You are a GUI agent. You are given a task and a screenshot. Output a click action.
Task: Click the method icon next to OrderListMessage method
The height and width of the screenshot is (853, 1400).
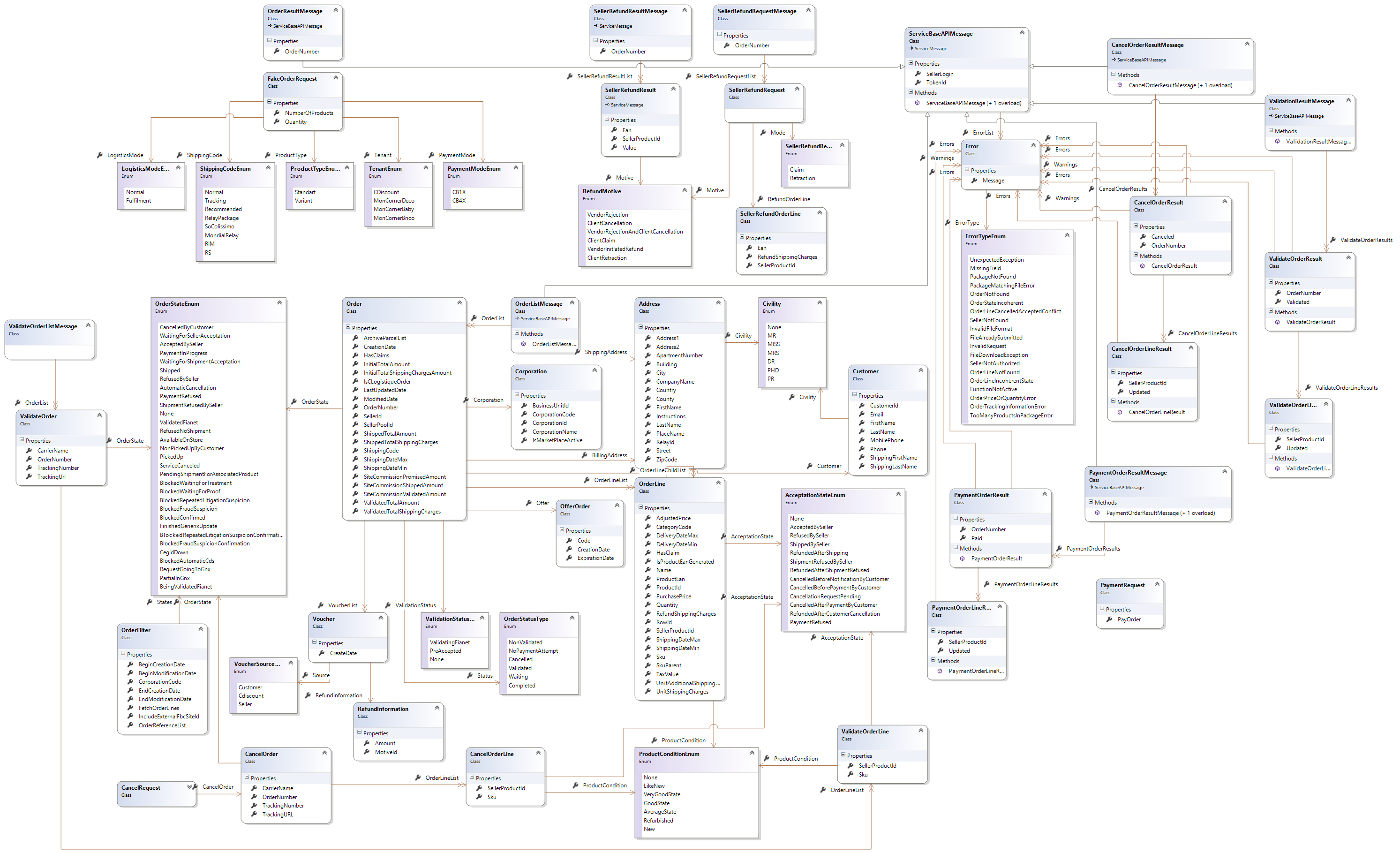pos(523,344)
